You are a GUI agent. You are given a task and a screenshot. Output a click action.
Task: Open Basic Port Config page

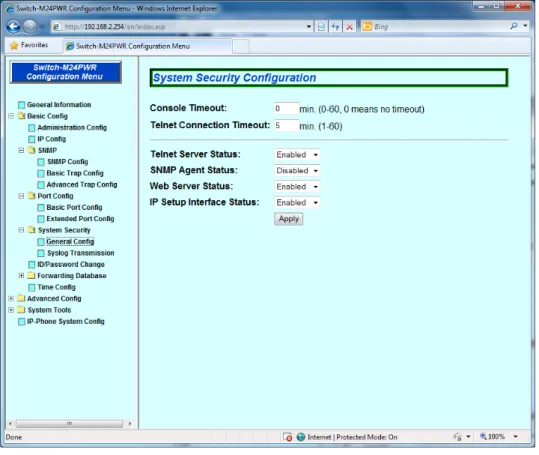tap(74, 207)
